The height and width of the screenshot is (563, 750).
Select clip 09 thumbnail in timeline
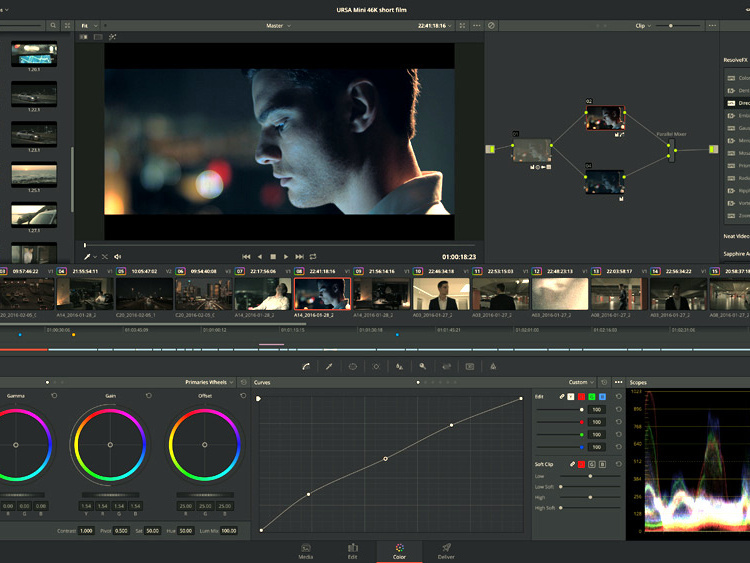(382, 294)
